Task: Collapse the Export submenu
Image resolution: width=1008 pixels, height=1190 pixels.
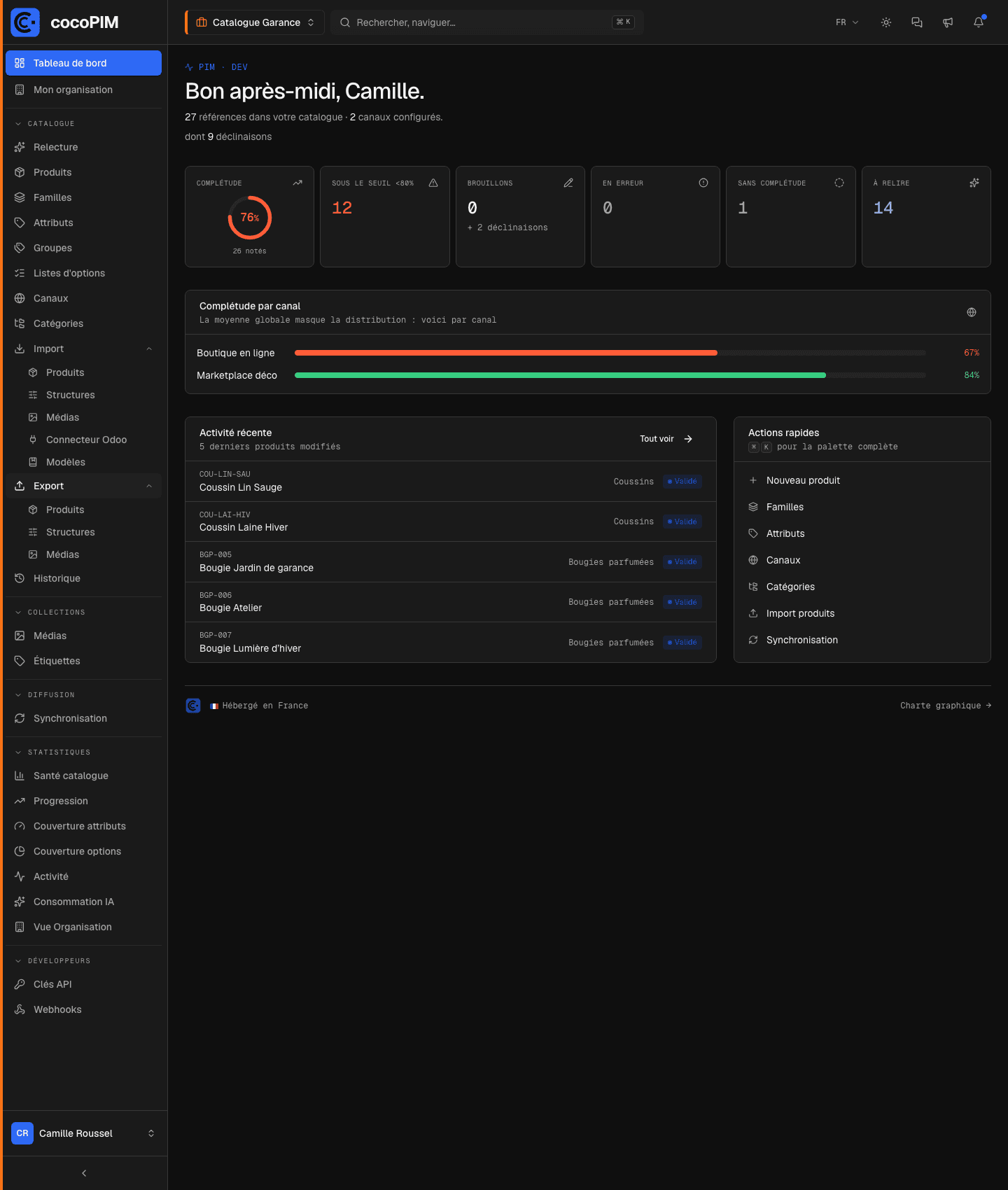Action: tap(149, 486)
